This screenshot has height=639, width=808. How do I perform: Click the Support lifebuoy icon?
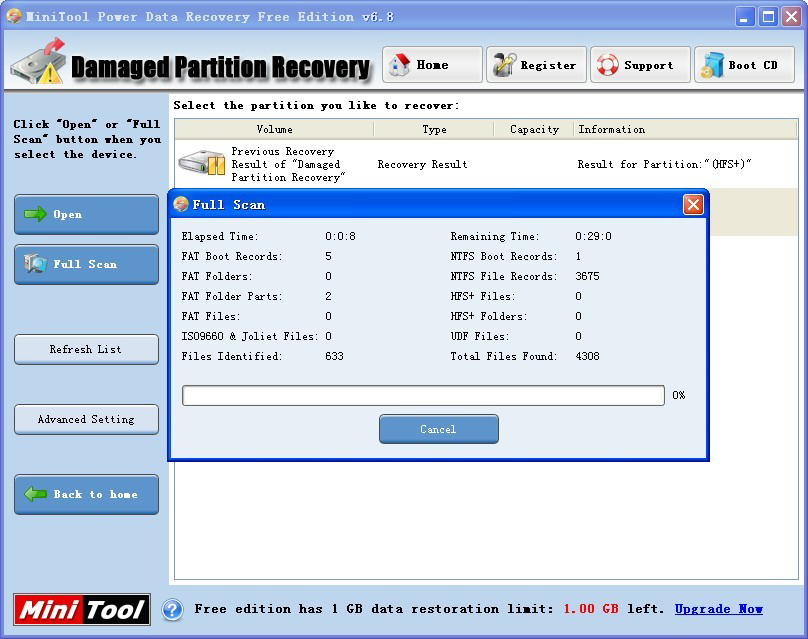(x=607, y=65)
